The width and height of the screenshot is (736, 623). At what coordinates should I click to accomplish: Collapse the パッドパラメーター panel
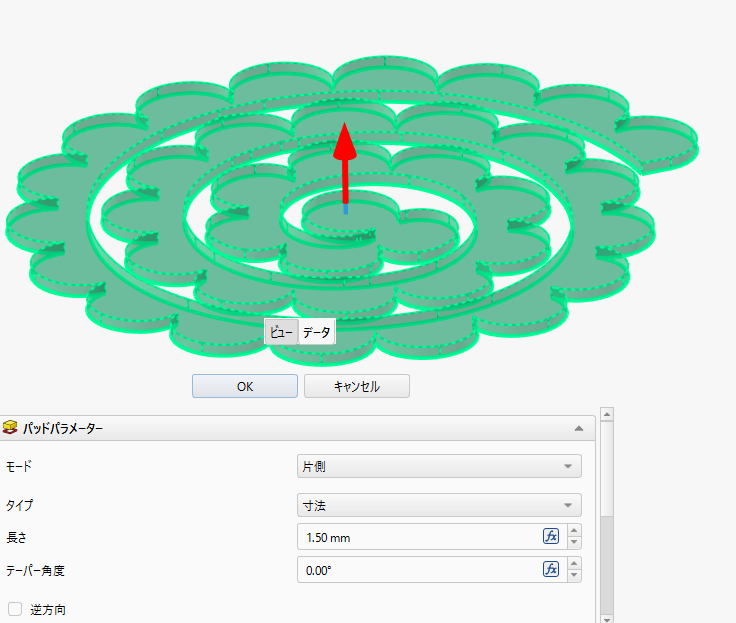(x=579, y=428)
